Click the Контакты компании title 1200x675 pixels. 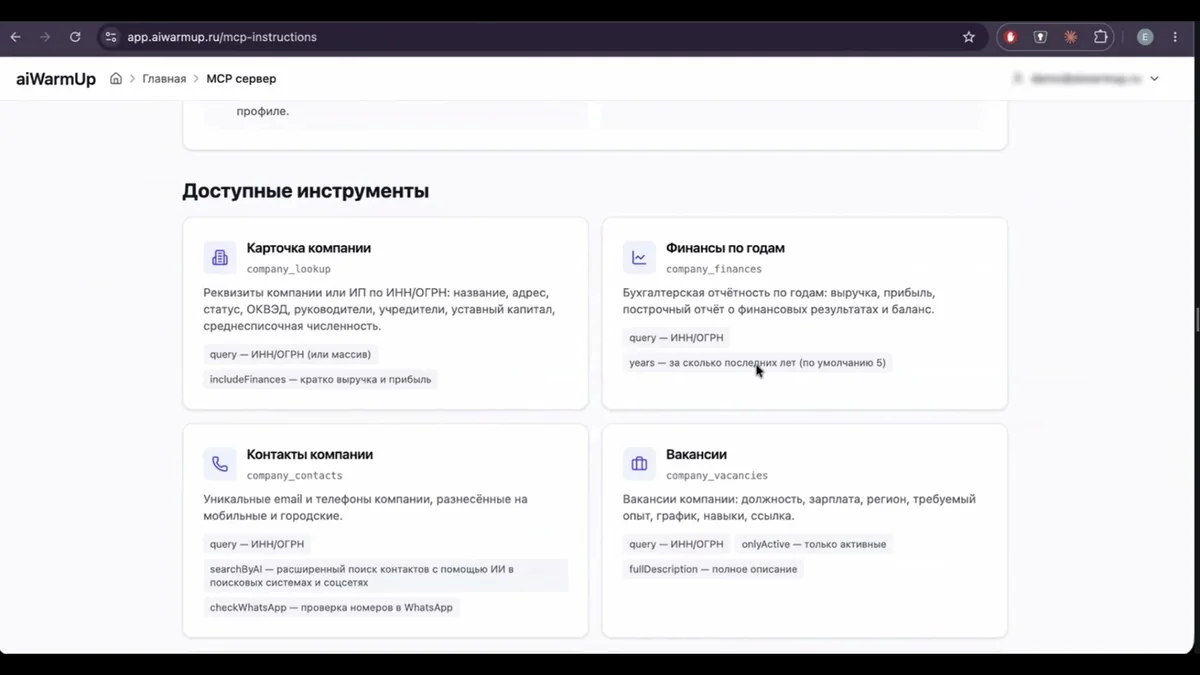click(x=310, y=454)
